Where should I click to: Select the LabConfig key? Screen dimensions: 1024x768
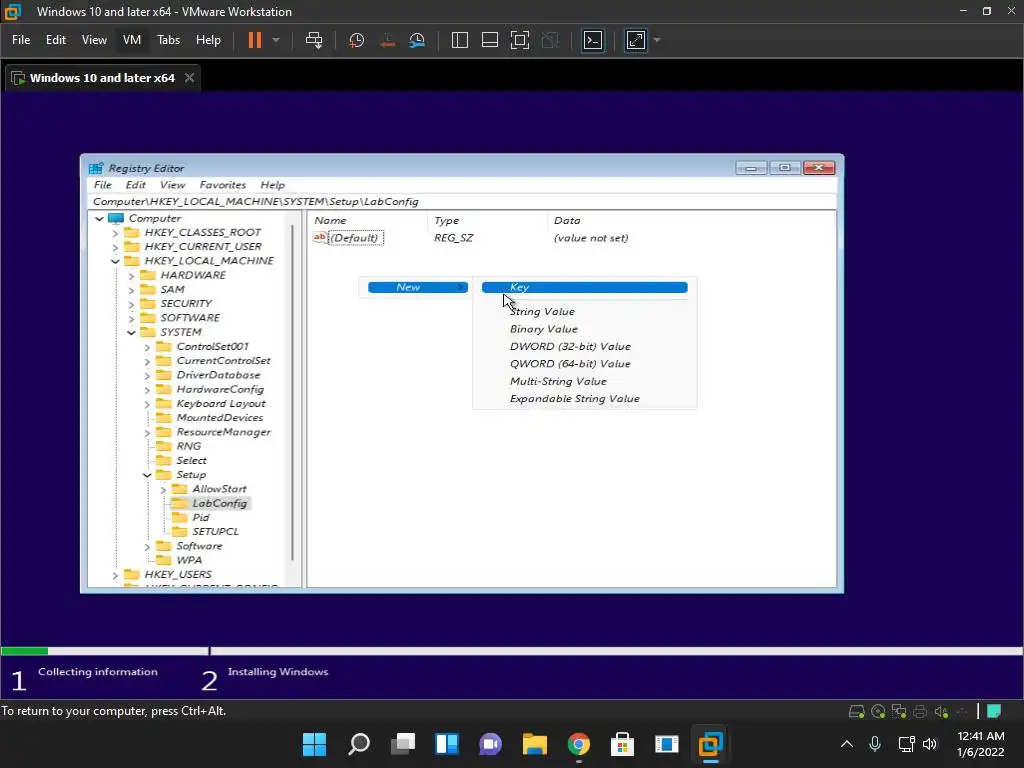(x=219, y=504)
